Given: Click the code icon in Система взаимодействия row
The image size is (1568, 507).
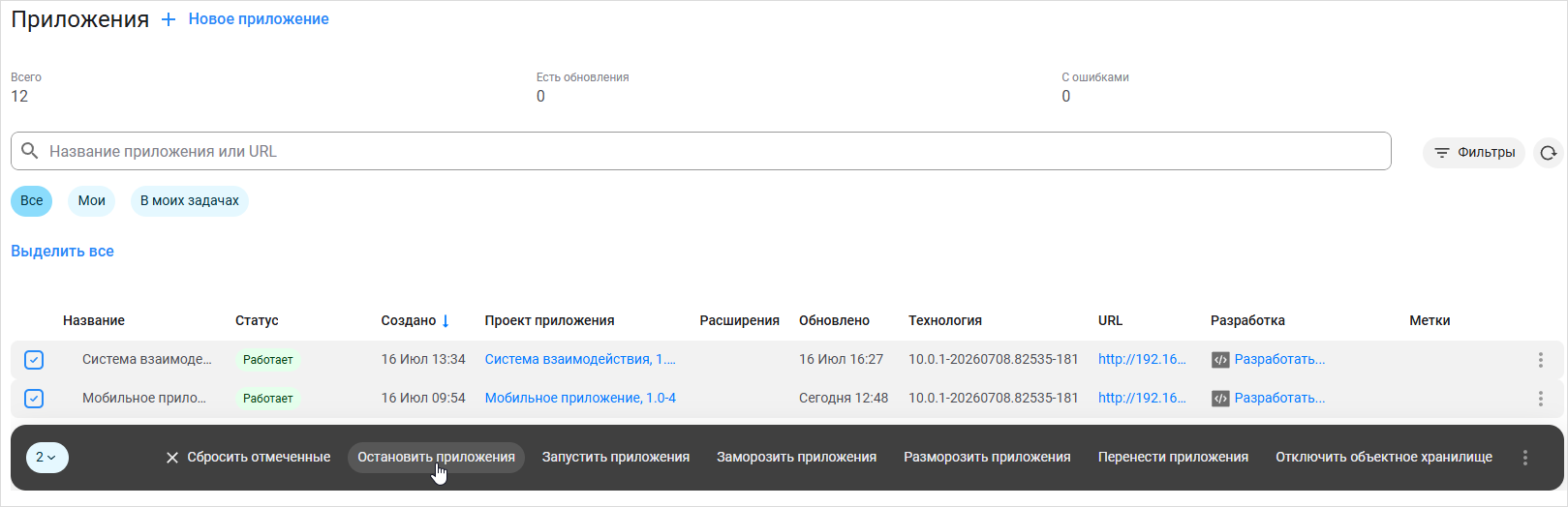Looking at the screenshot, I should click(x=1220, y=360).
